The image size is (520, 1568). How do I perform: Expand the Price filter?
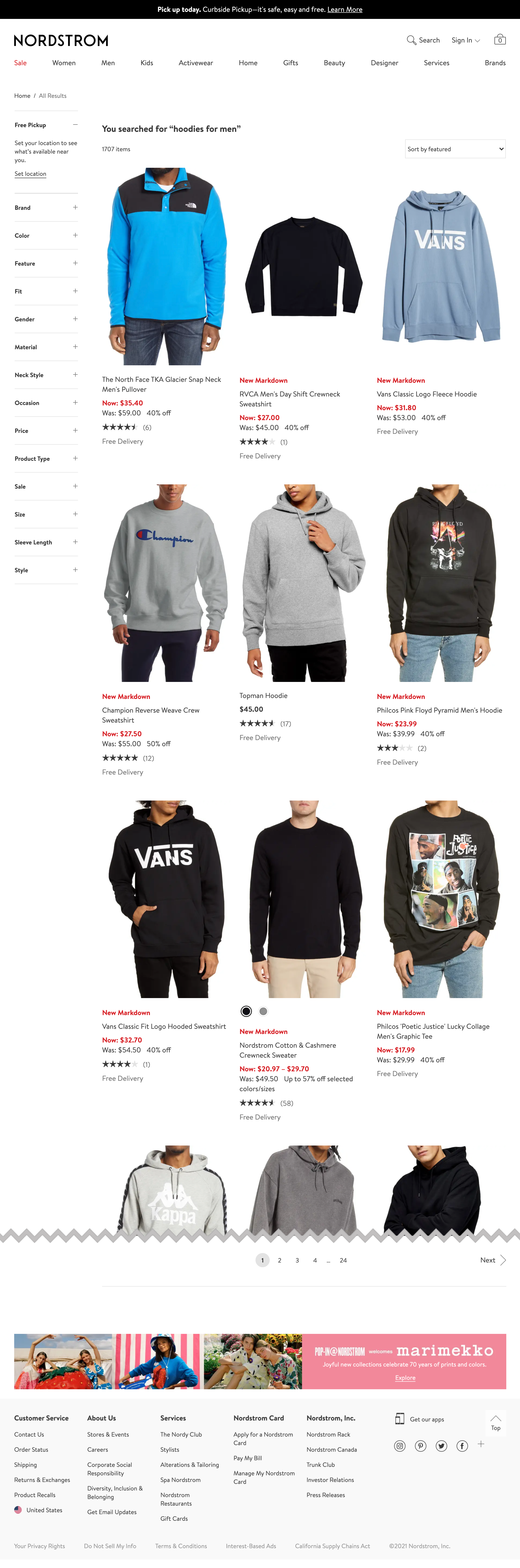pos(75,430)
